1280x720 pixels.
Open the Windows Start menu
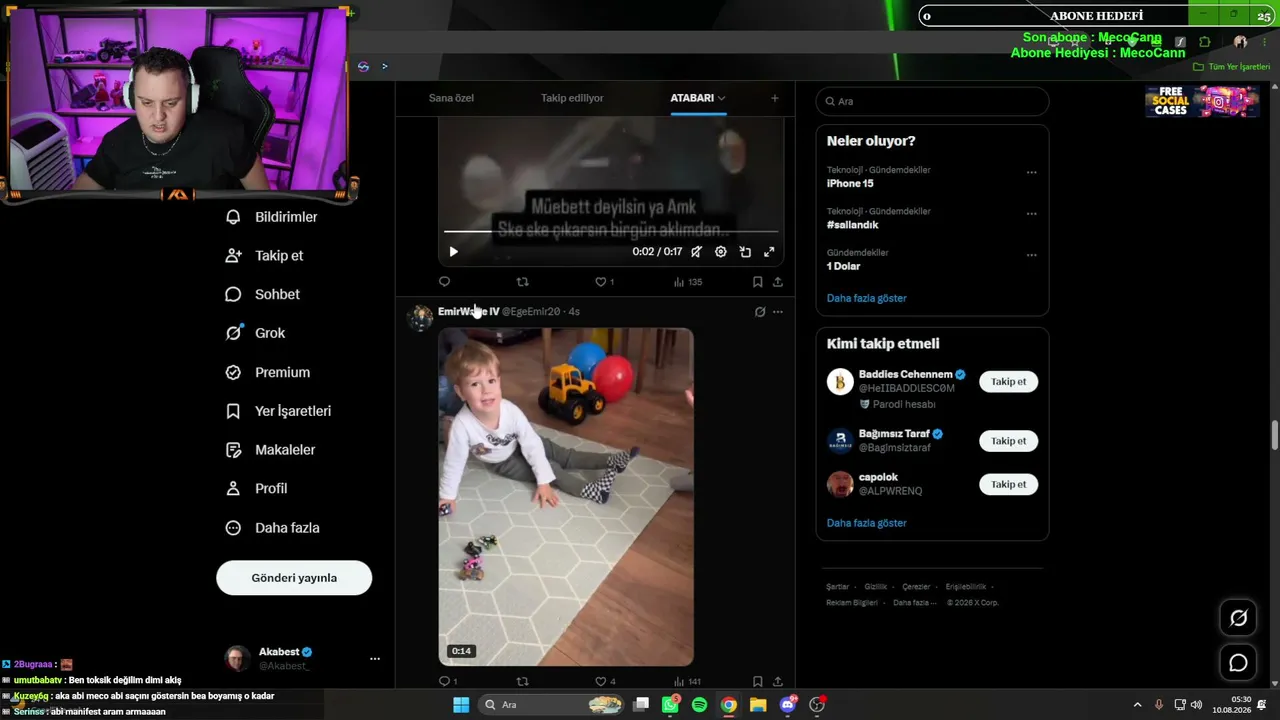(461, 705)
